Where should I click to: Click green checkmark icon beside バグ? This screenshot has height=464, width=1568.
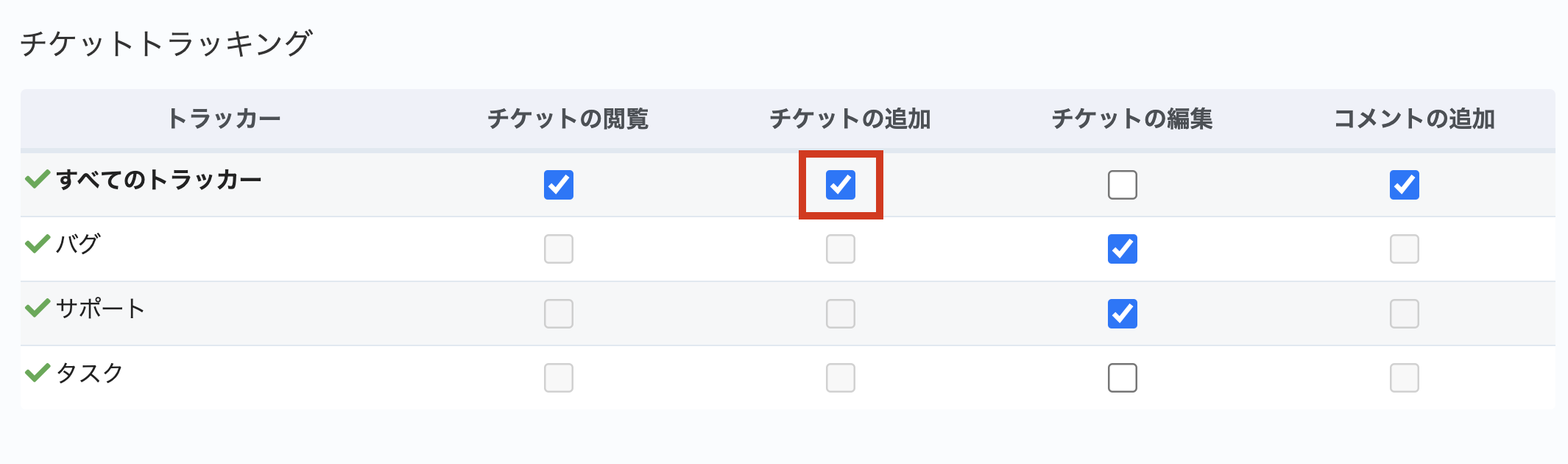coord(37,244)
